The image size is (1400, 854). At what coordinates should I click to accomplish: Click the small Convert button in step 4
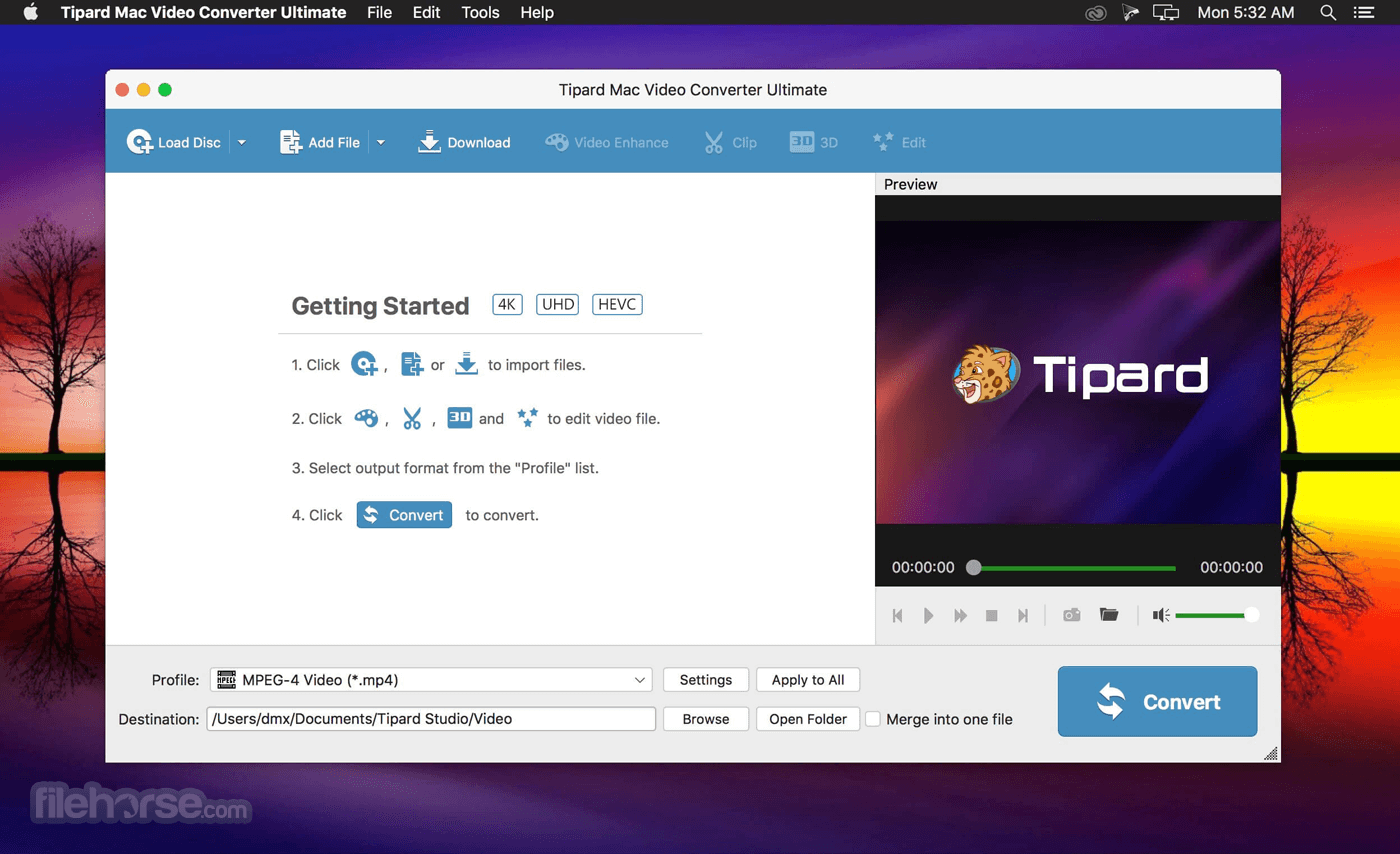[404, 515]
